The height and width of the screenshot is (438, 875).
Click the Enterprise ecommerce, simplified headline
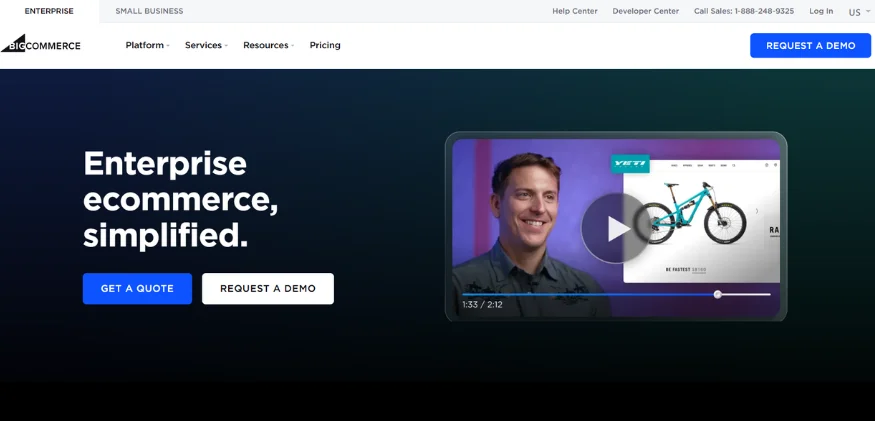click(x=181, y=199)
